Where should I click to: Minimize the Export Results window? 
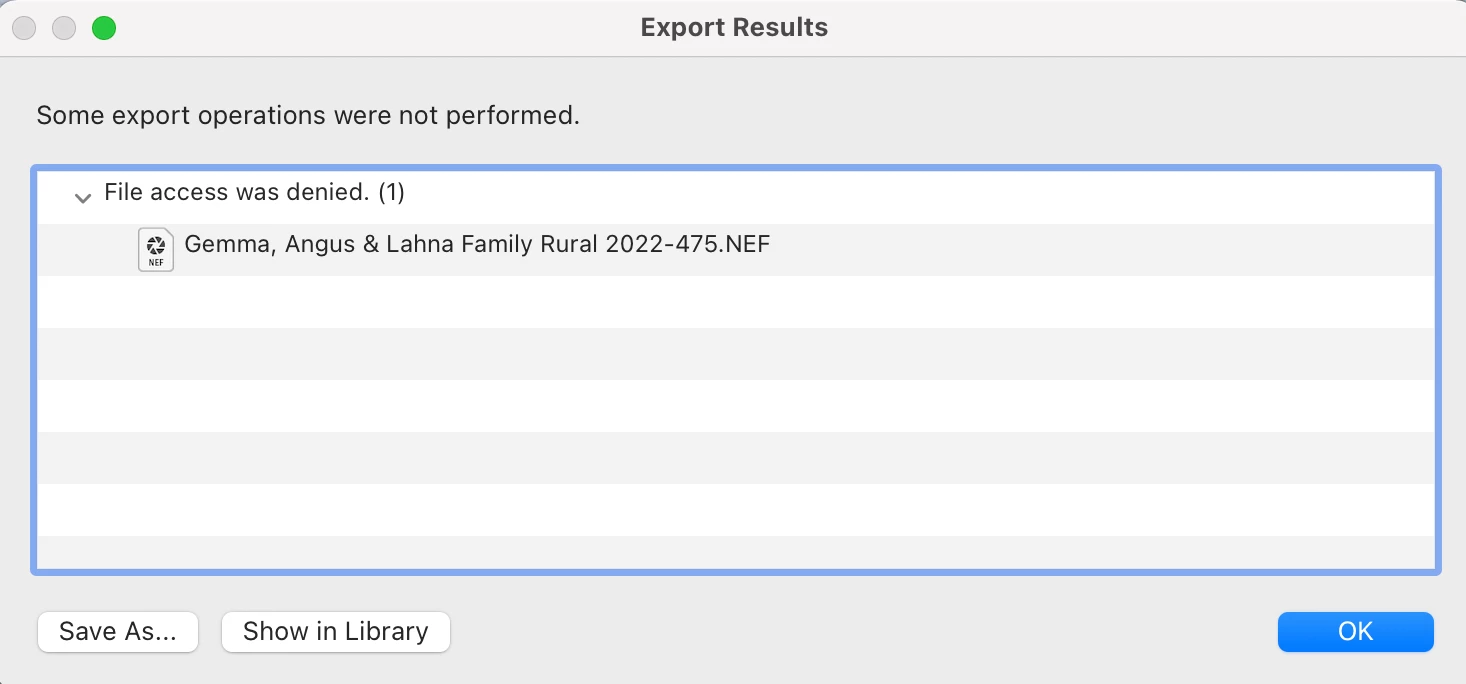[x=64, y=28]
